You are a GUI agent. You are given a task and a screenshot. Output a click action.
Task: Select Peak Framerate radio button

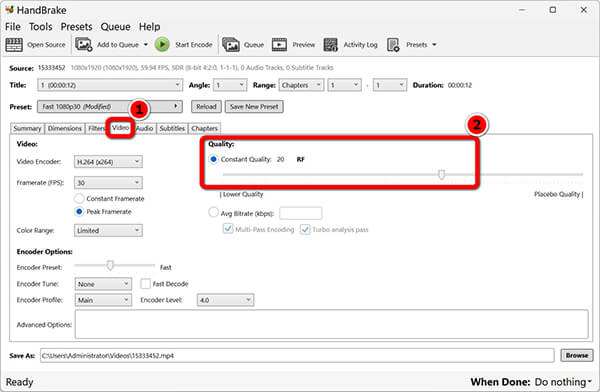pos(79,211)
